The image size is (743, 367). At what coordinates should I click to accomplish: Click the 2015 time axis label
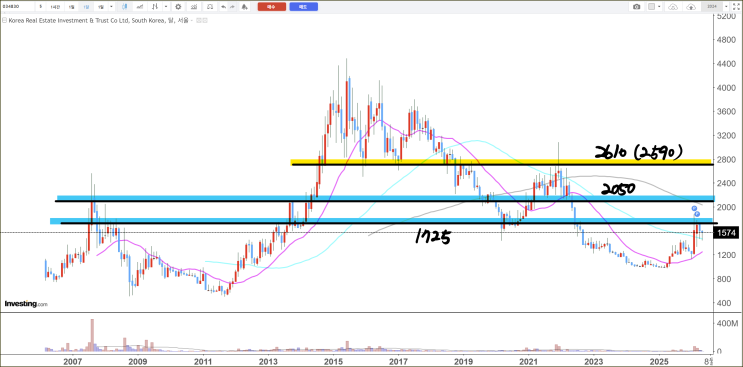tap(333, 361)
